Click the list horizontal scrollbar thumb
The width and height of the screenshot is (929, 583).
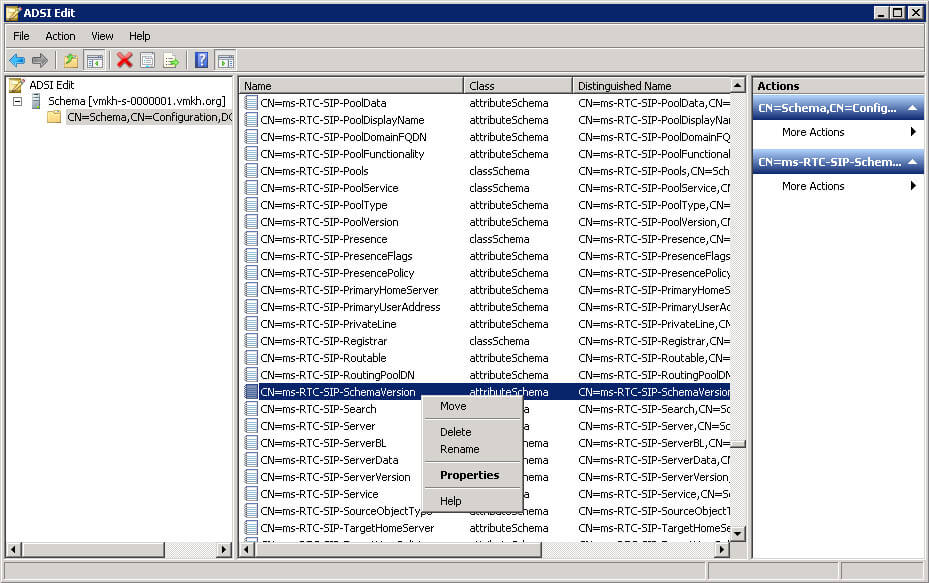tap(398, 550)
